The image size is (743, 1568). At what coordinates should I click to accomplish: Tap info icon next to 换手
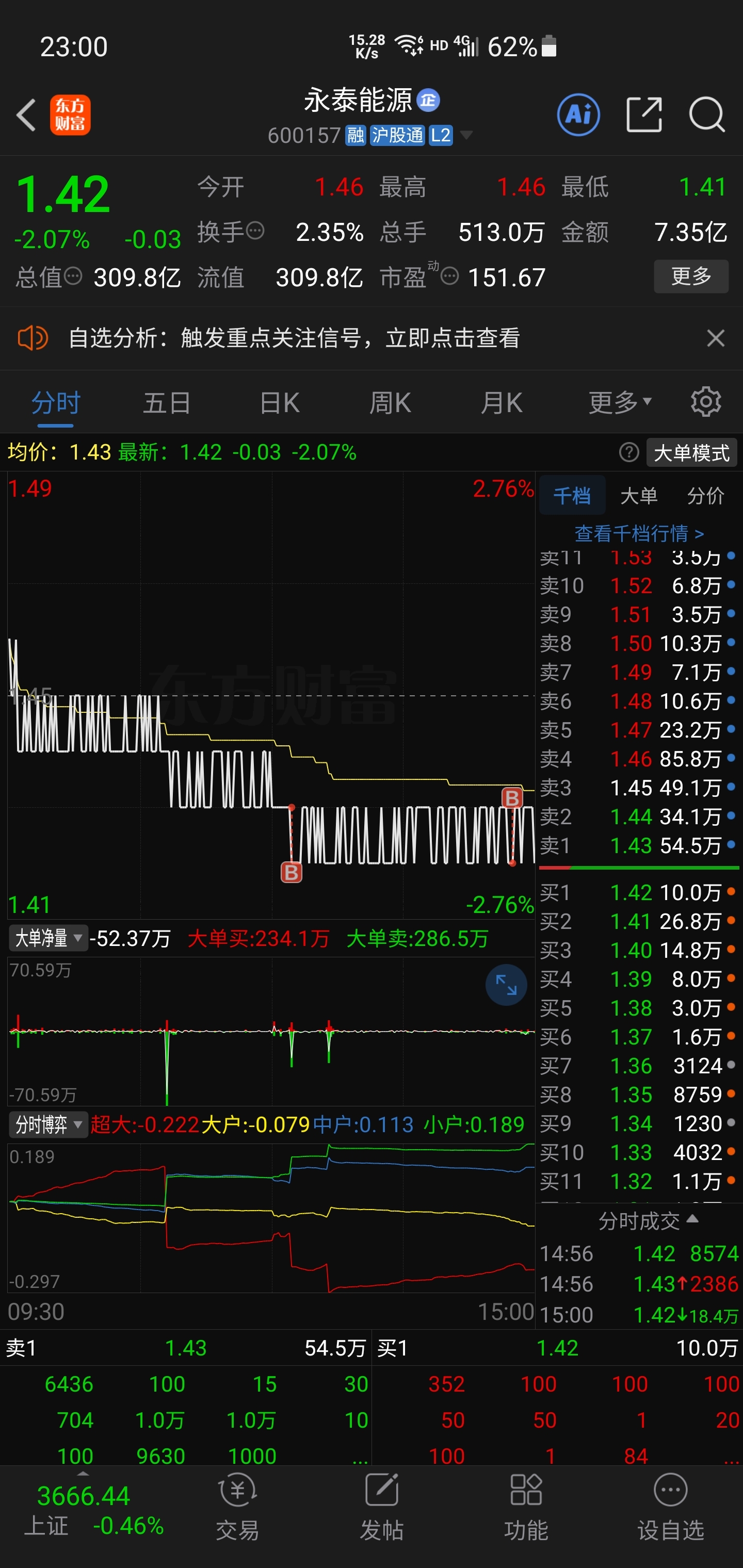click(x=255, y=231)
